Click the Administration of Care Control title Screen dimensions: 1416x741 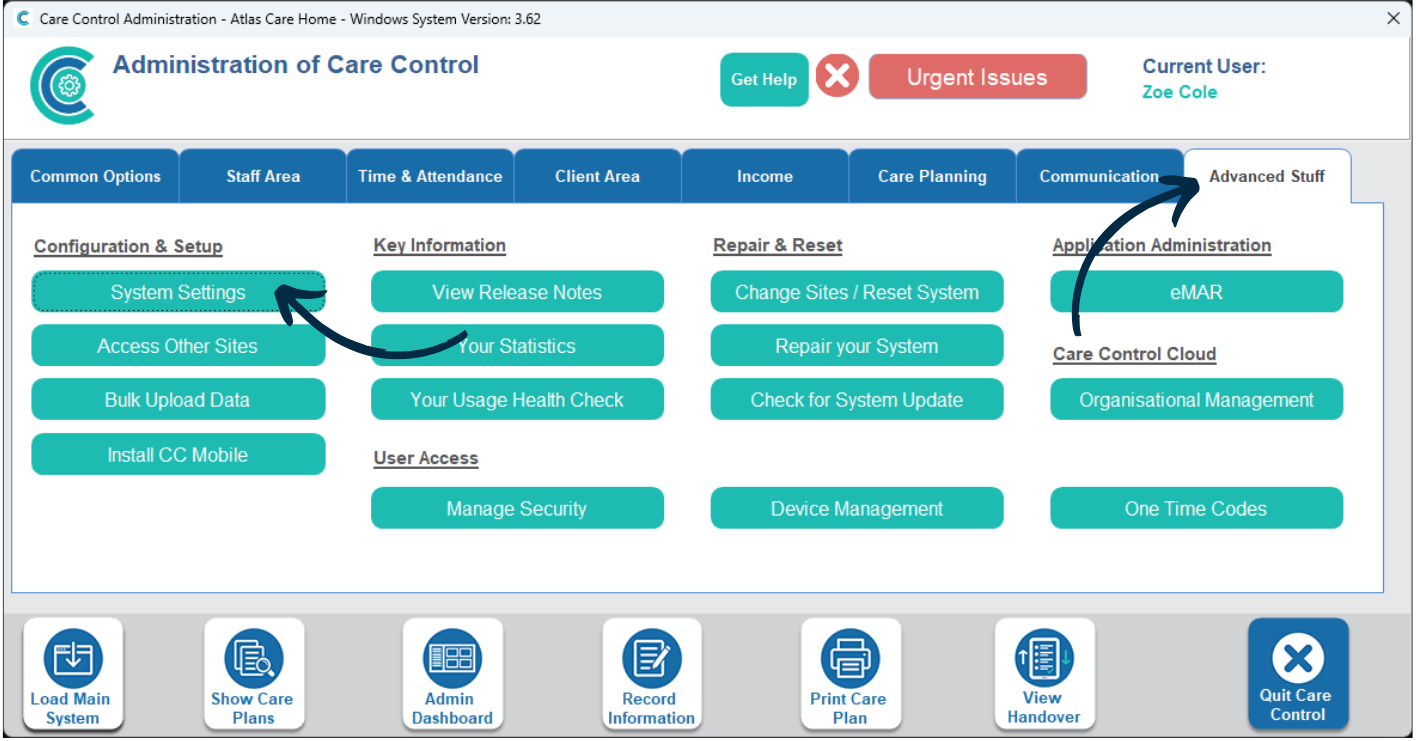[x=296, y=65]
